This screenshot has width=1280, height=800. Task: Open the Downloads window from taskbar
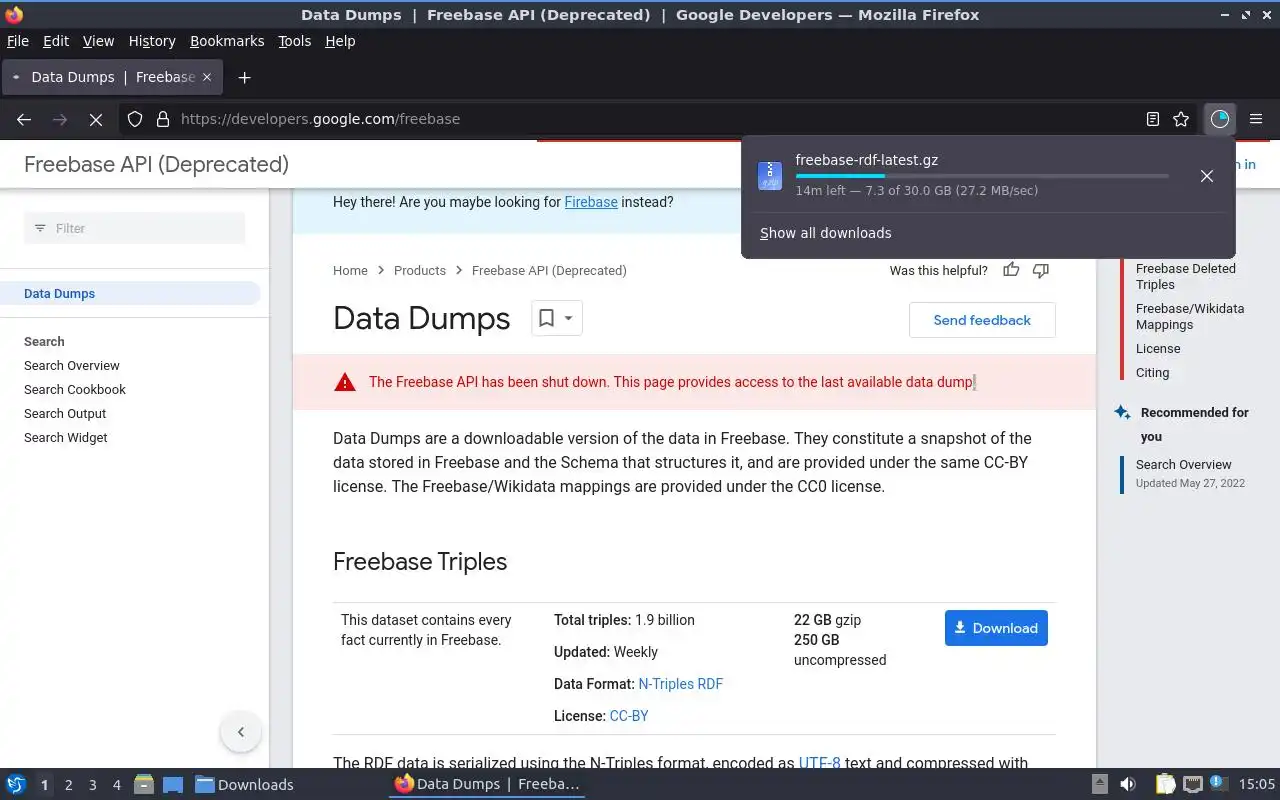pos(245,784)
